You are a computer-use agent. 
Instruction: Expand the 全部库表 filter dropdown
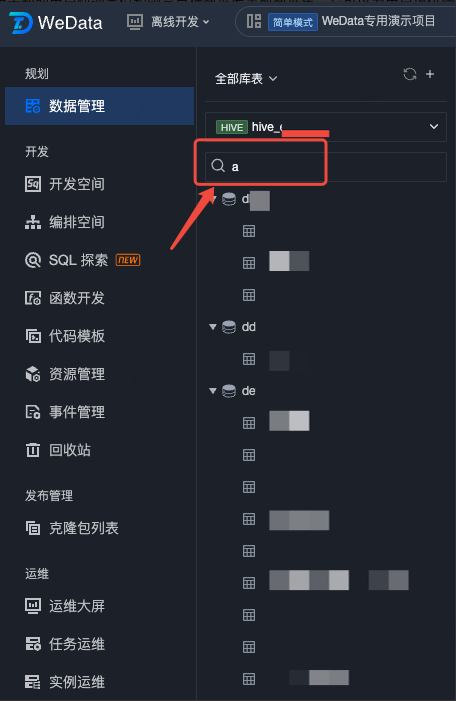pyautogui.click(x=246, y=79)
